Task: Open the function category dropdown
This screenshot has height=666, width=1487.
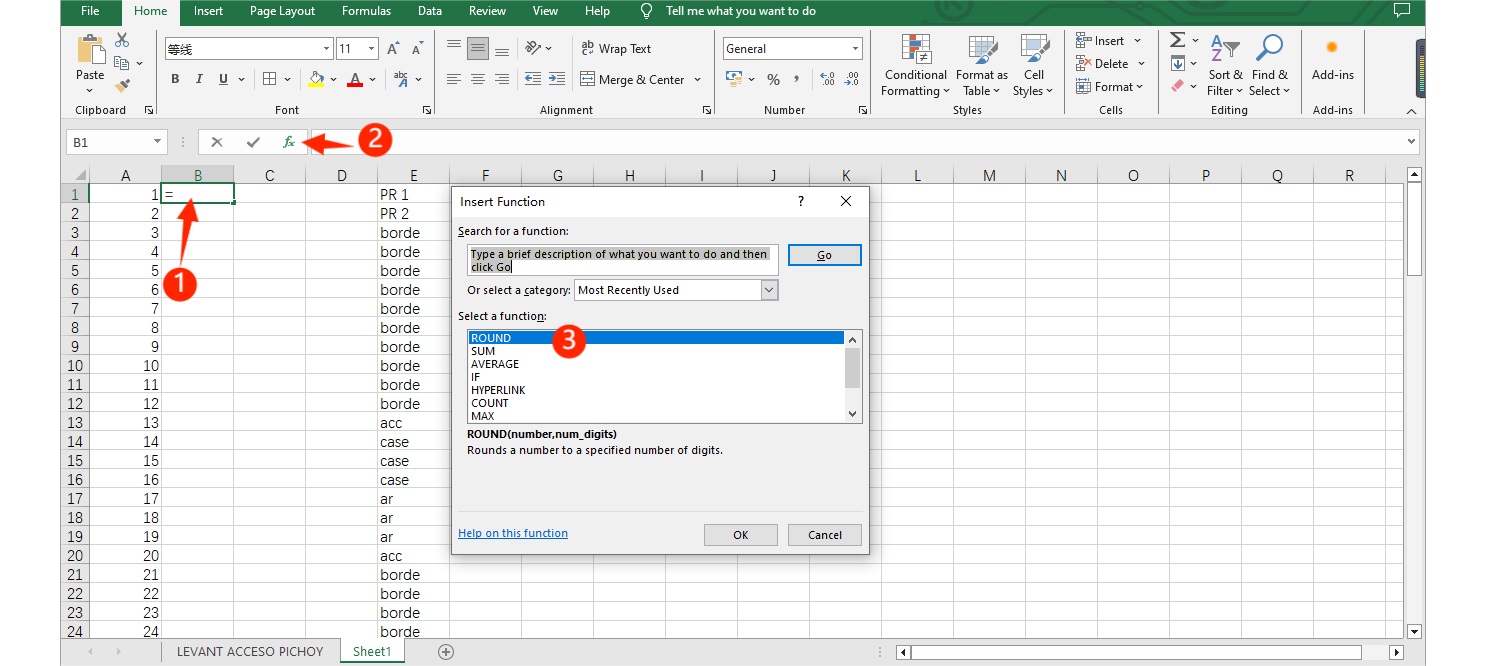Action: [768, 290]
